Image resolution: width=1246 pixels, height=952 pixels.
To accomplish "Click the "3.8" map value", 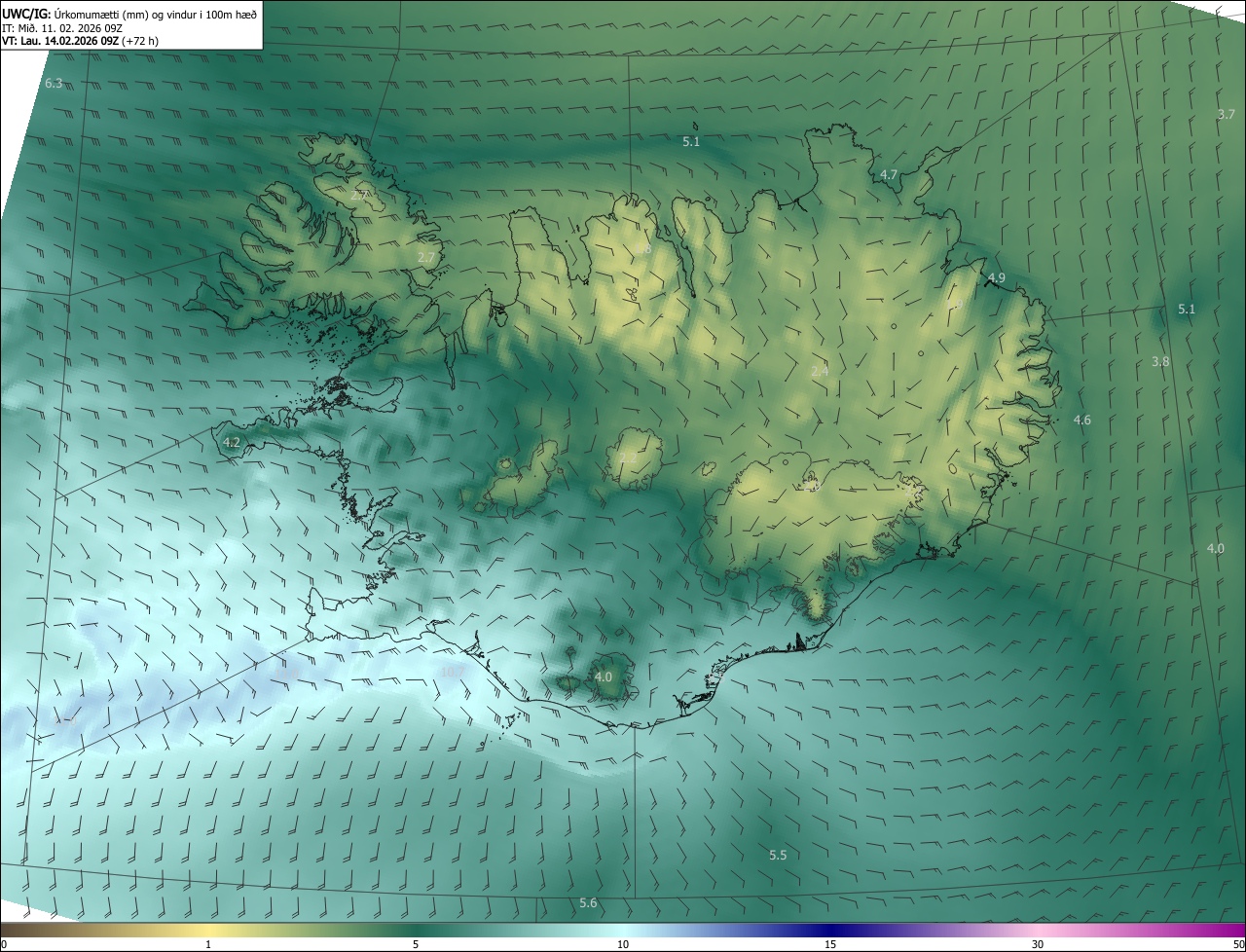I will coord(1160,362).
